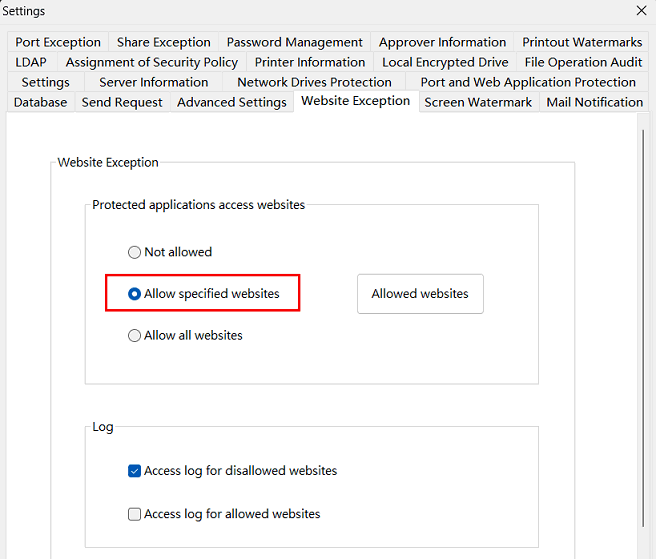Open the Allowed websites list
Viewport: 656px width, 559px height.
click(x=420, y=294)
